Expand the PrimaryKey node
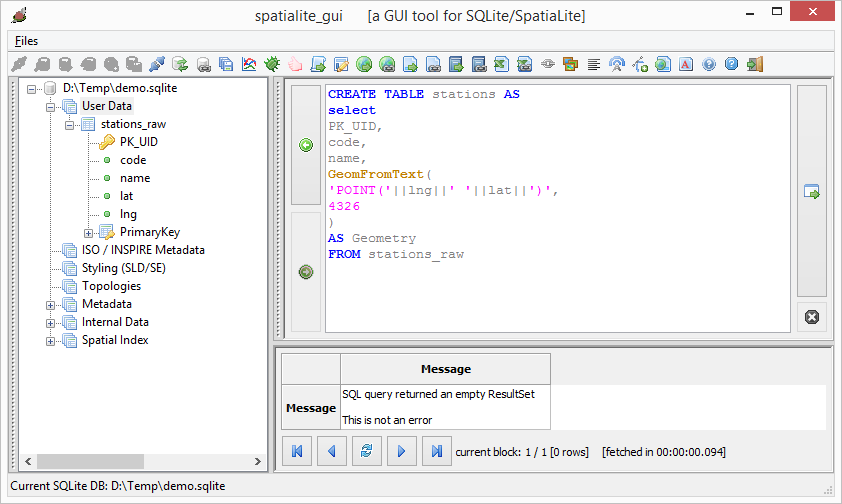Viewport: 842px width, 504px height. (88, 233)
